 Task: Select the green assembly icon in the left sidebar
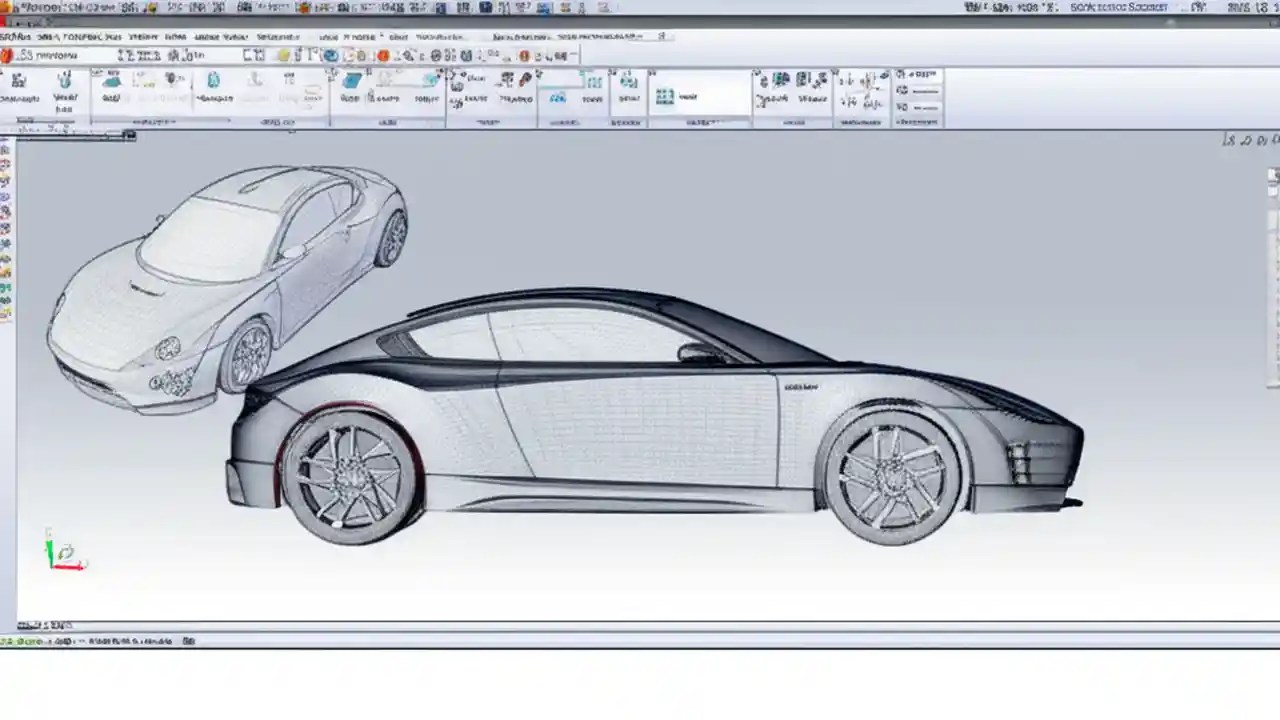click(8, 288)
